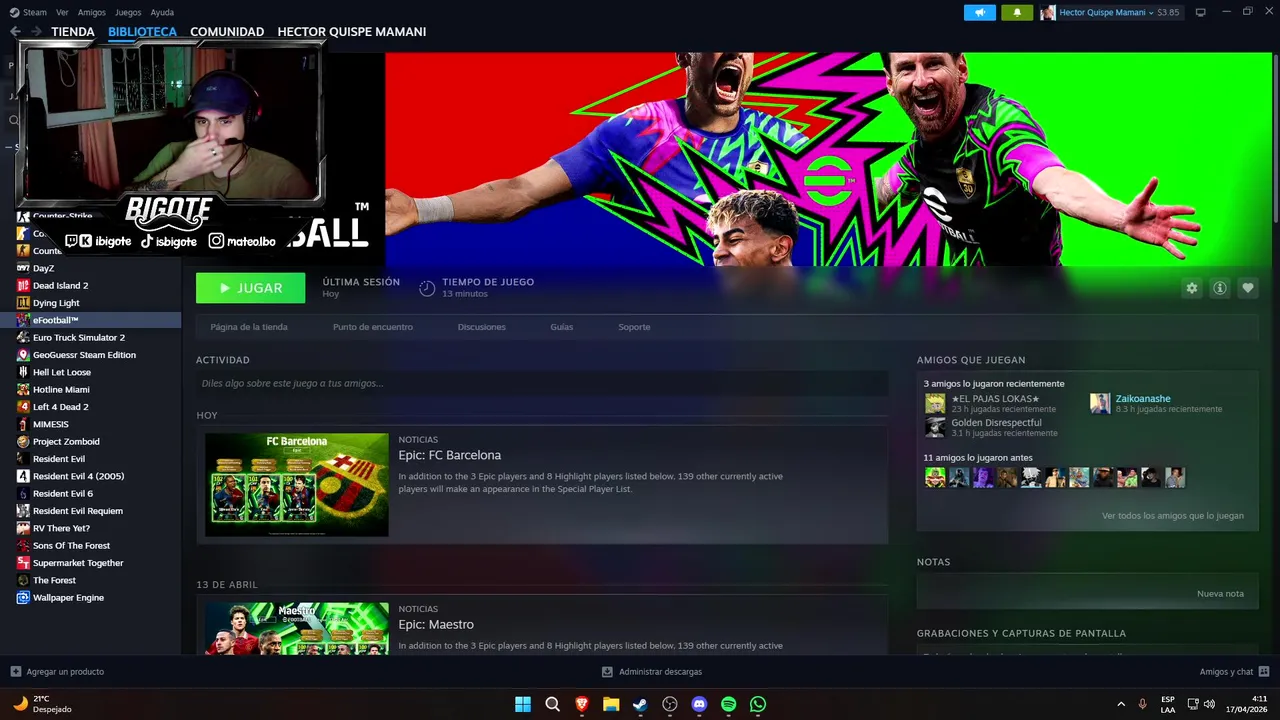Open the Juegos menu
Image resolution: width=1280 pixels, height=720 pixels.
point(128,12)
